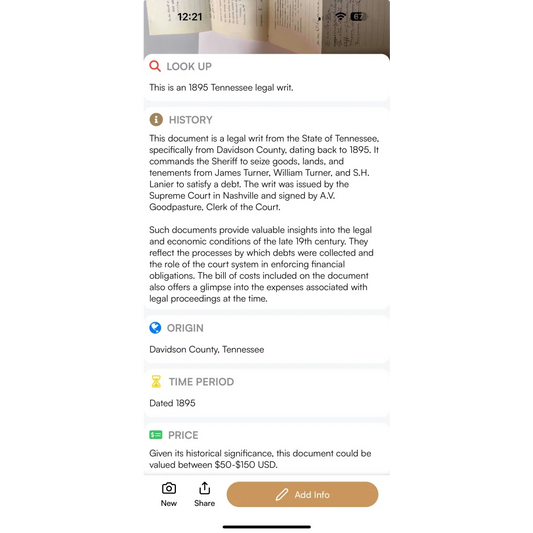Tap the Wi-Fi status icon
Viewport: 533px width, 533px height.
pos(340,16)
